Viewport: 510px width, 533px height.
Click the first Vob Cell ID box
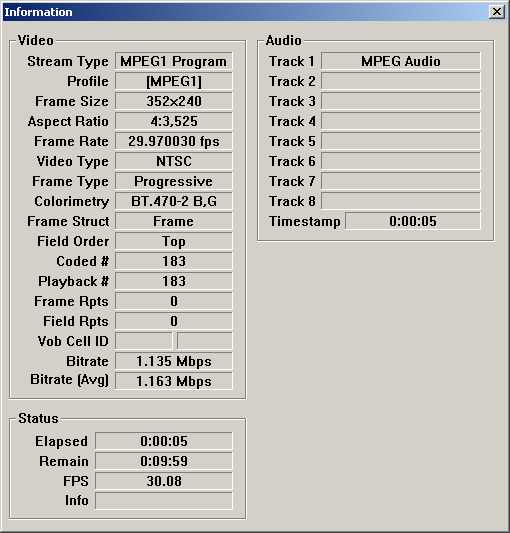point(144,341)
